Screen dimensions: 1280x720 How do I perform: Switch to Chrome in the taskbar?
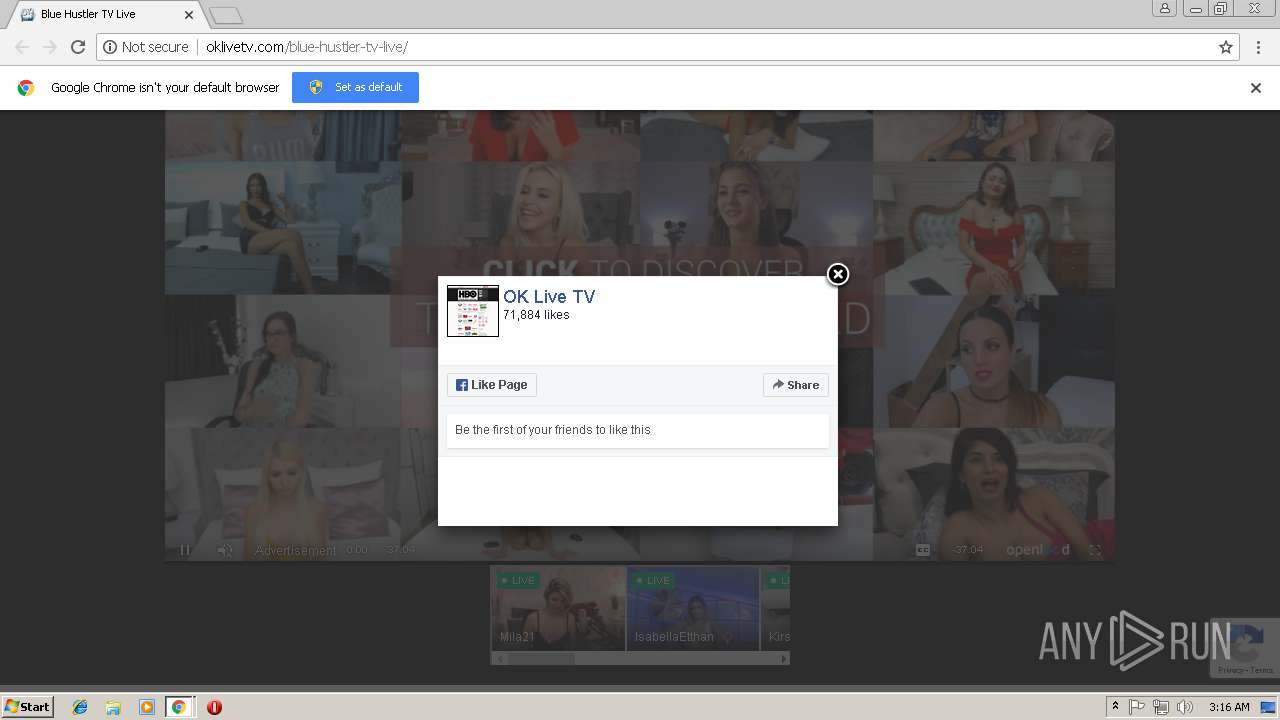click(x=178, y=707)
